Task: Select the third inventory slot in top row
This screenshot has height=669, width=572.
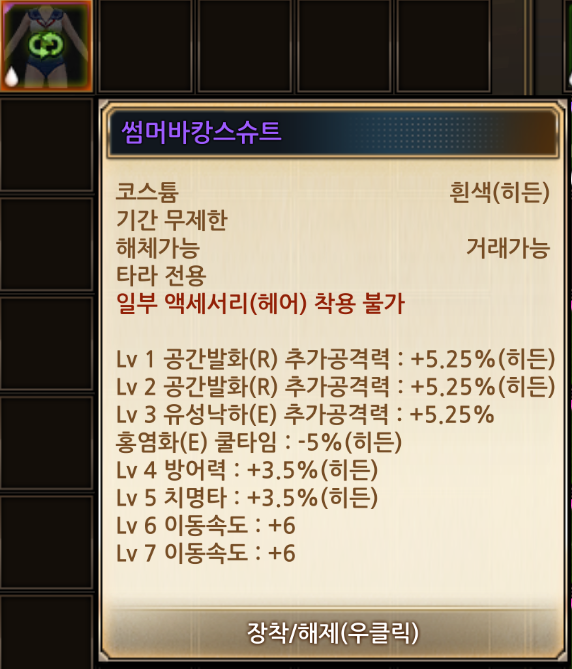Action: pyautogui.click(x=245, y=45)
